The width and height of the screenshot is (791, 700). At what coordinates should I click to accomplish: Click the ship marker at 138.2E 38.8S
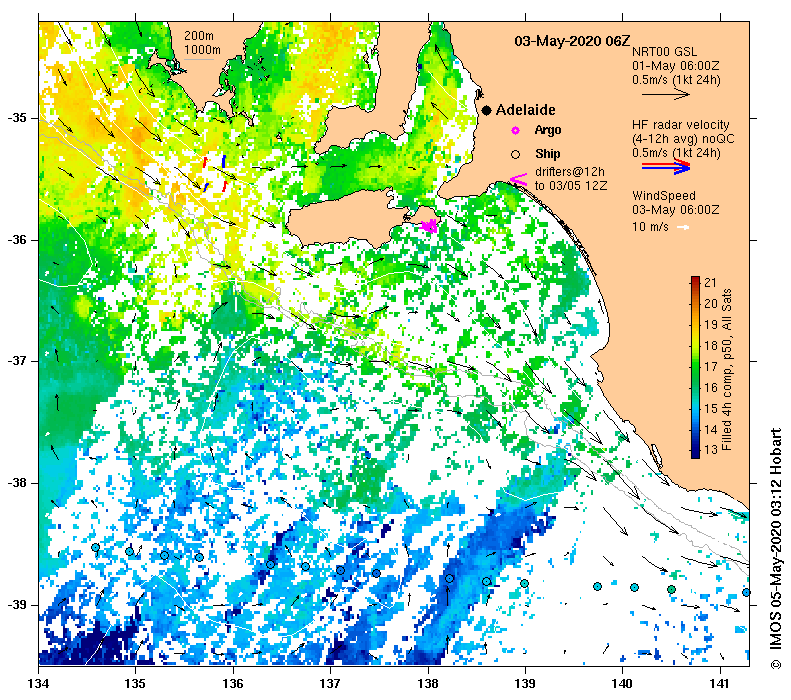[x=449, y=578]
